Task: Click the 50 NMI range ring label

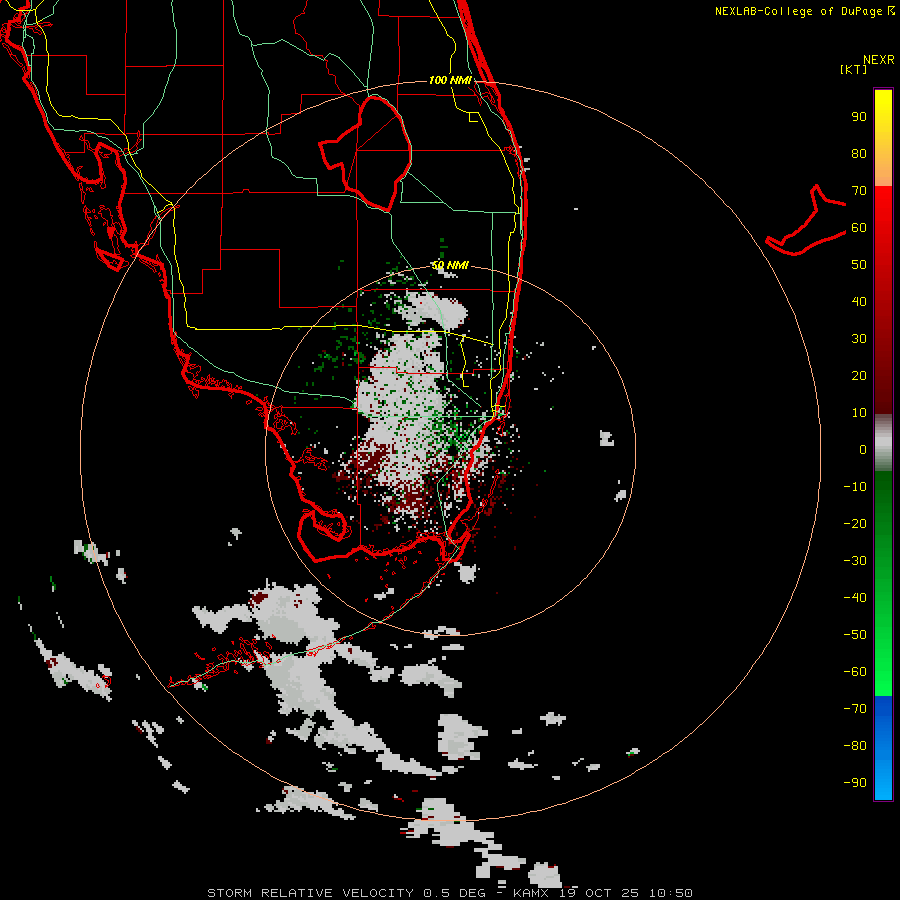Action: (451, 265)
